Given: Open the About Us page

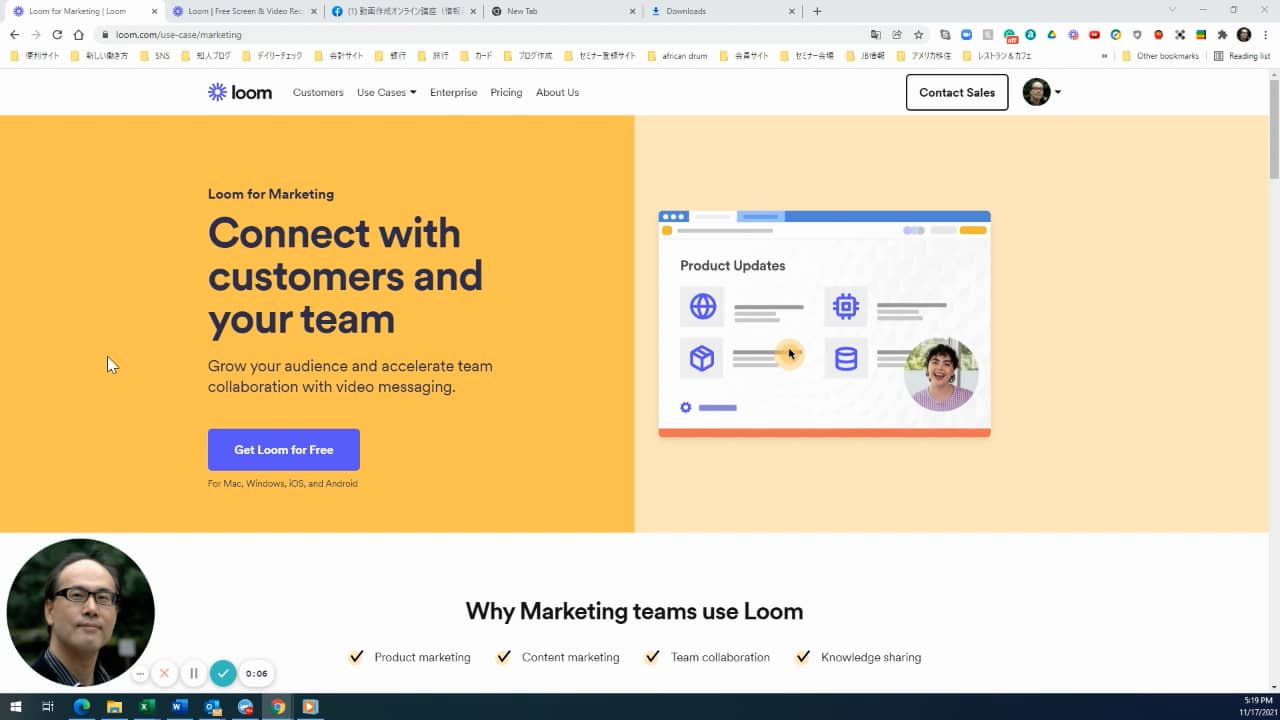Looking at the screenshot, I should pyautogui.click(x=557, y=92).
